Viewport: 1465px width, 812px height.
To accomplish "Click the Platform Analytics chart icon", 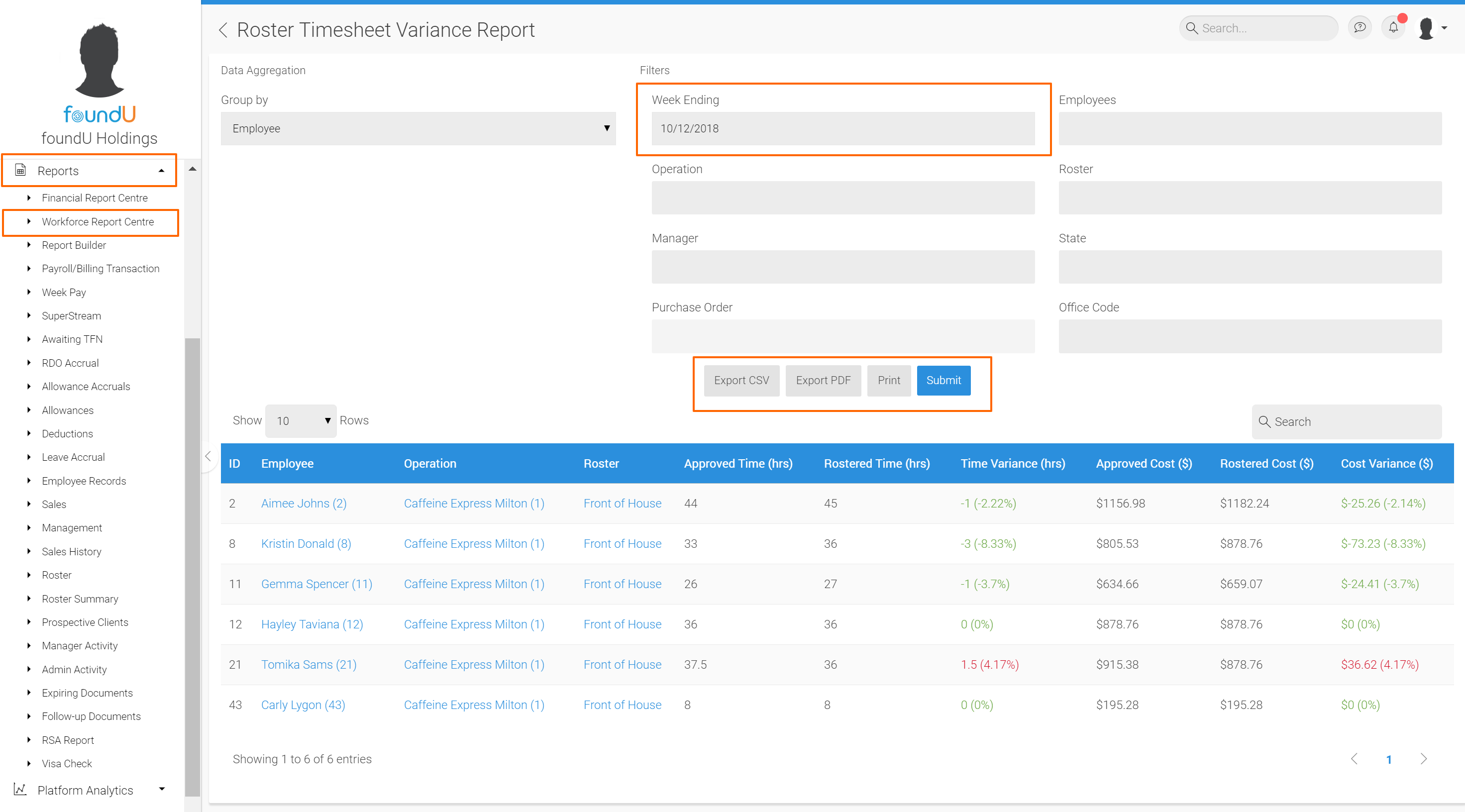I will click(20, 789).
